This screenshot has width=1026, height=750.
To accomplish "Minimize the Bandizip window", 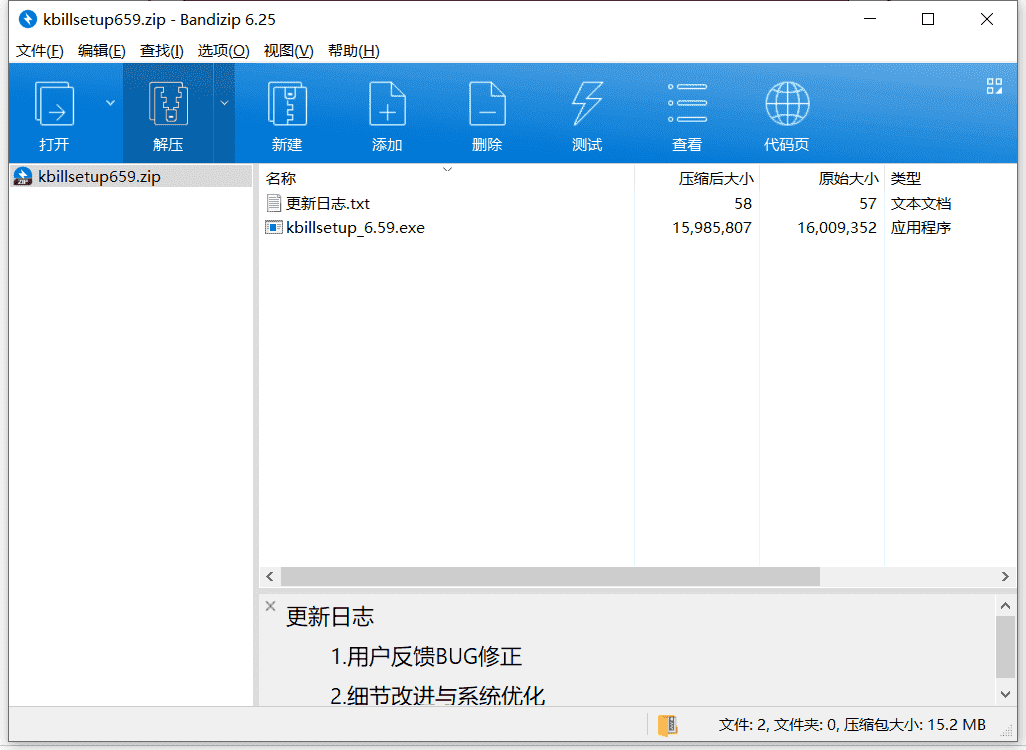I will 870,19.
